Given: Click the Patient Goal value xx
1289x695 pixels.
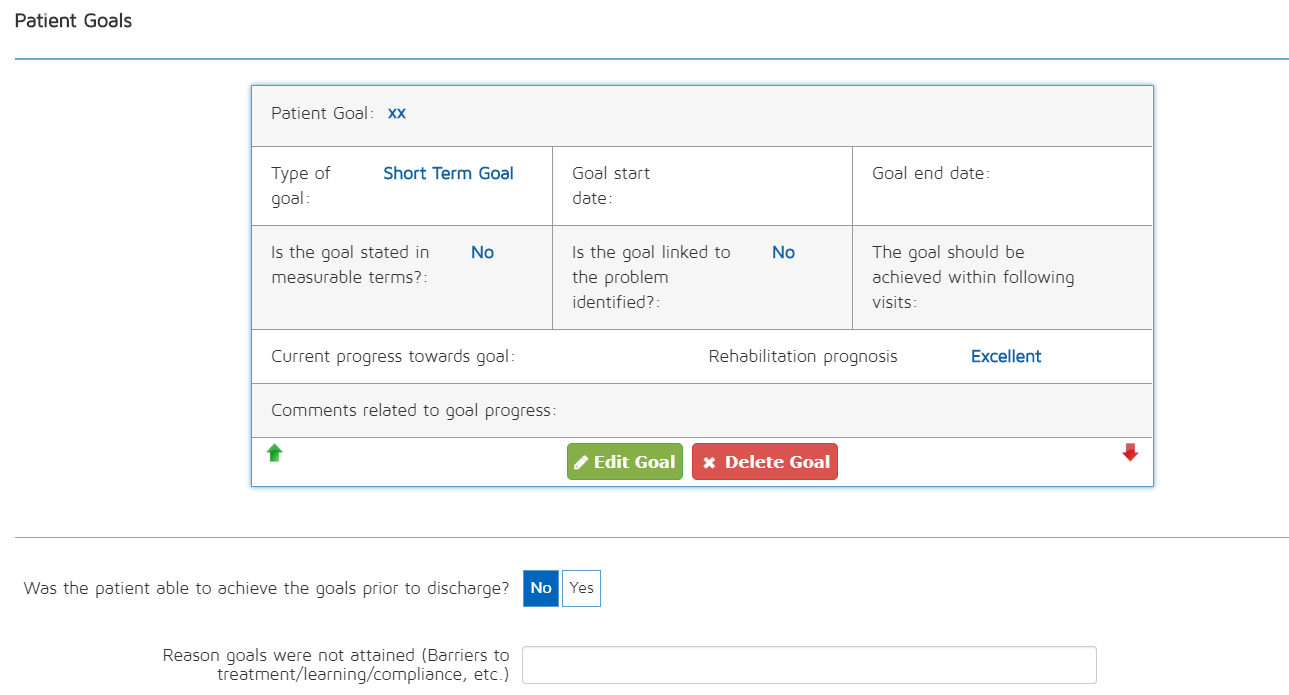Looking at the screenshot, I should point(397,113).
